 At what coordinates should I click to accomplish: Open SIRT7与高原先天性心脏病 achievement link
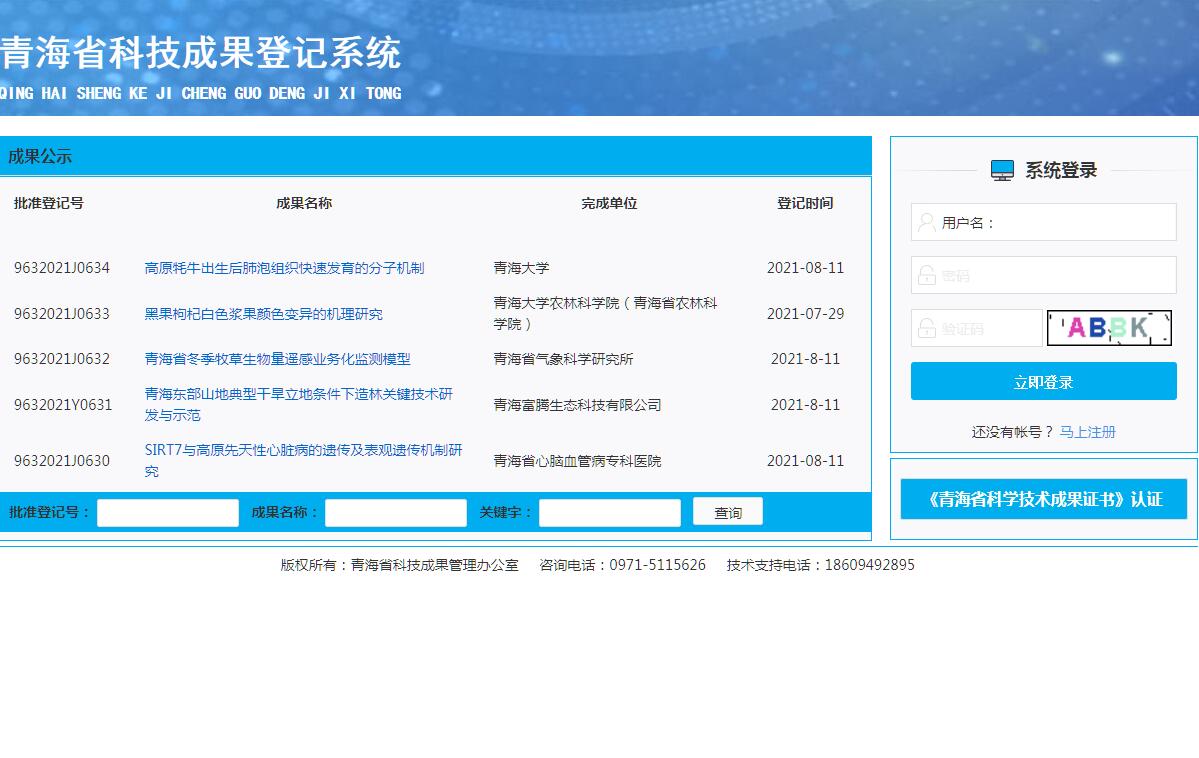point(303,450)
